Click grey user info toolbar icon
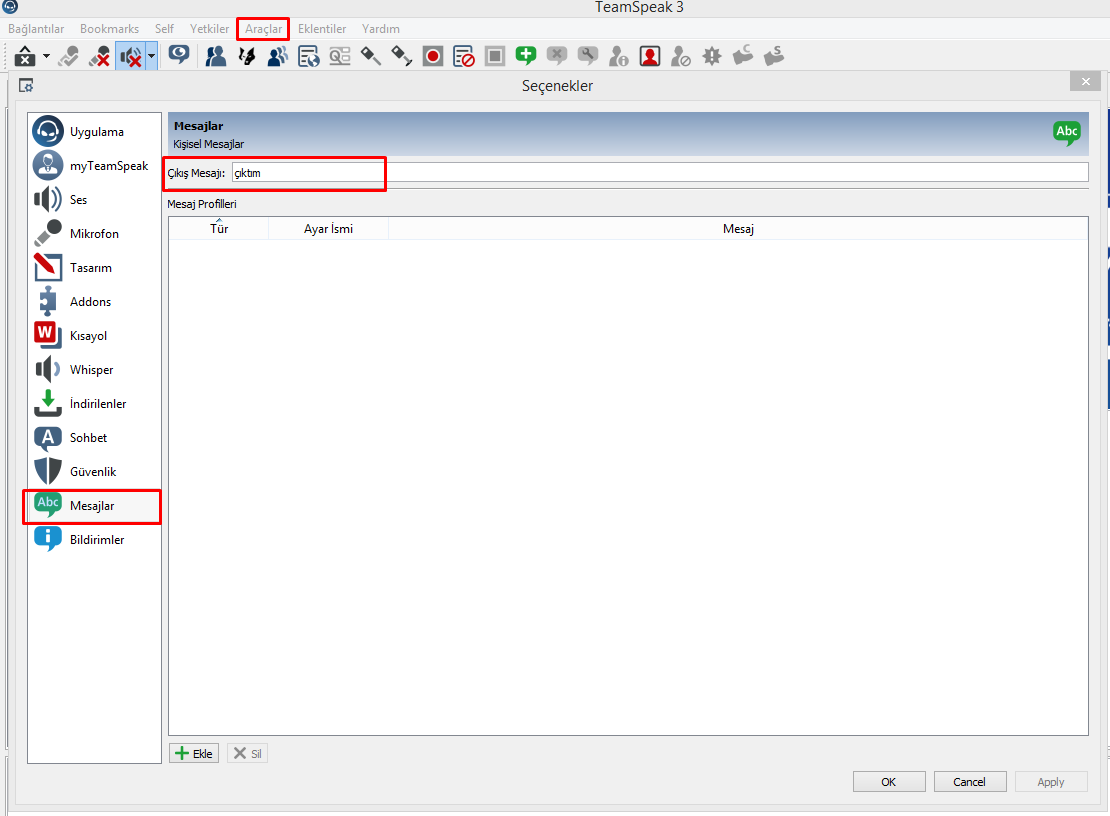This screenshot has height=816, width=1110. [x=619, y=56]
